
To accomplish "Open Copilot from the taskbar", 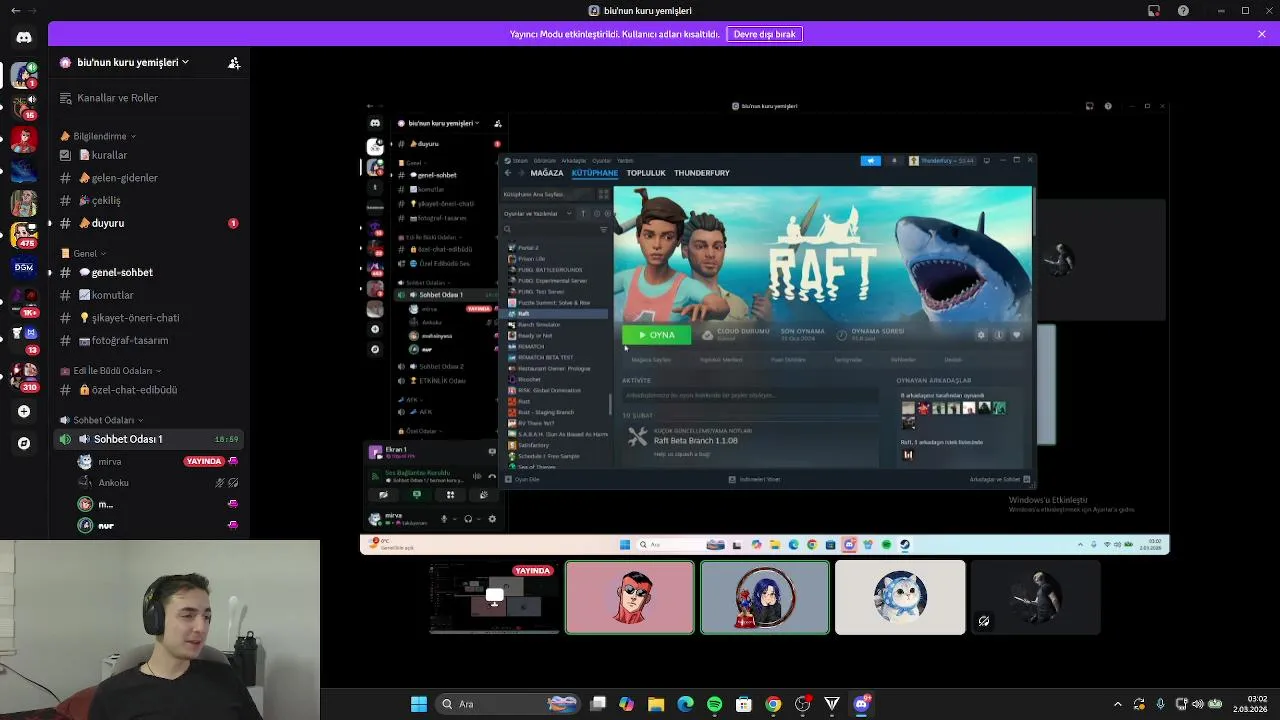I will coord(627,704).
